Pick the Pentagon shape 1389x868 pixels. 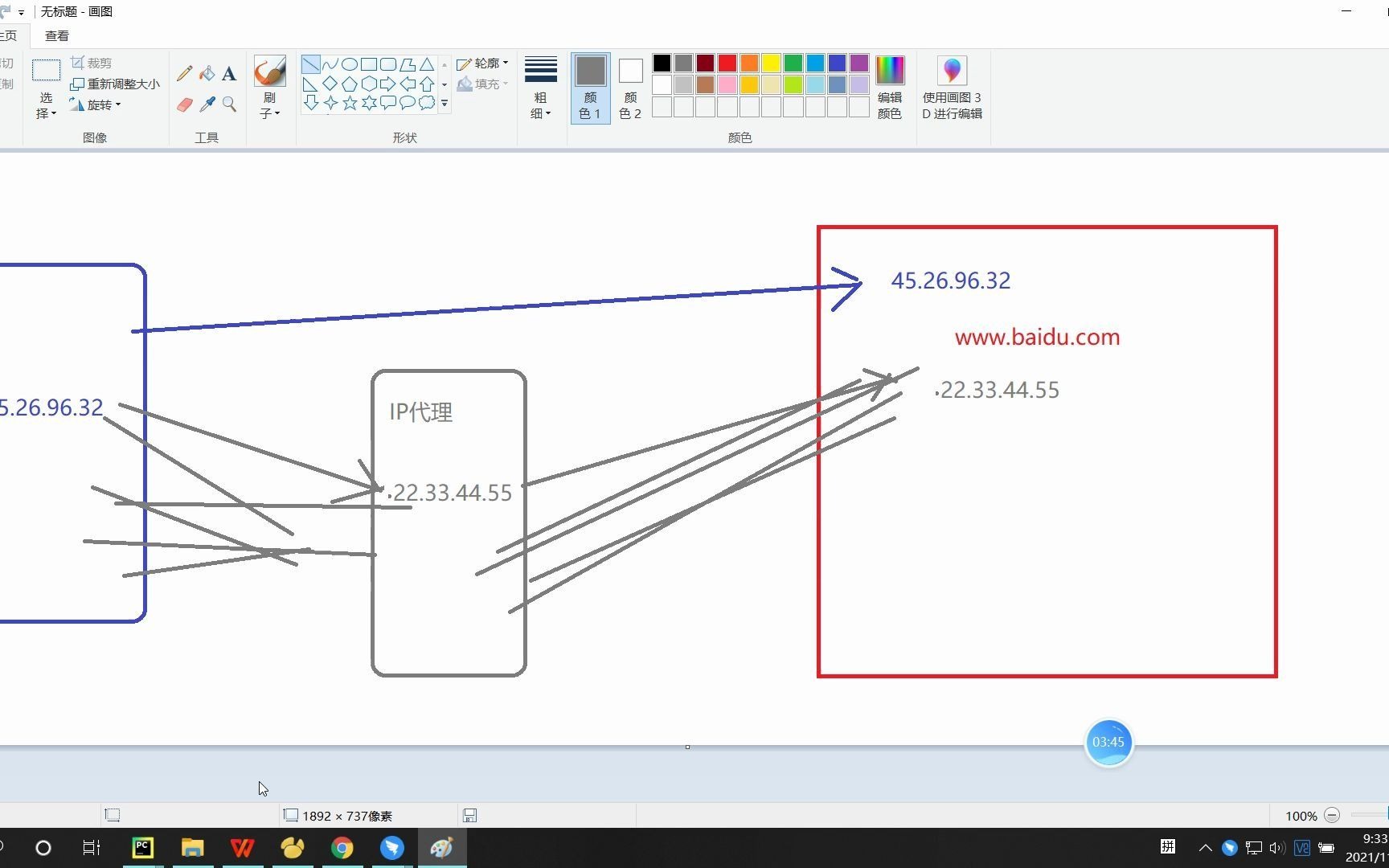tap(350, 84)
